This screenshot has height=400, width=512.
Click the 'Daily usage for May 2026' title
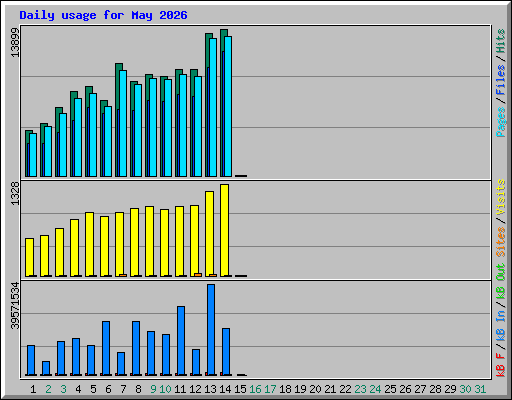point(103,15)
